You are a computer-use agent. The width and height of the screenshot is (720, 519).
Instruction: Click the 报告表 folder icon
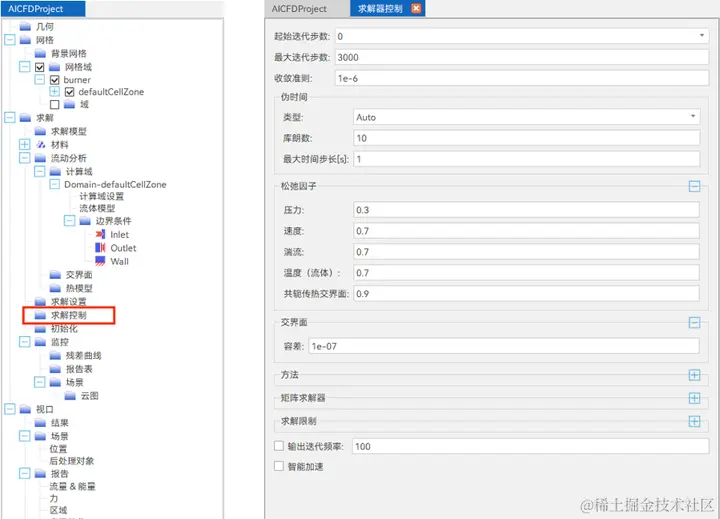click(x=55, y=369)
